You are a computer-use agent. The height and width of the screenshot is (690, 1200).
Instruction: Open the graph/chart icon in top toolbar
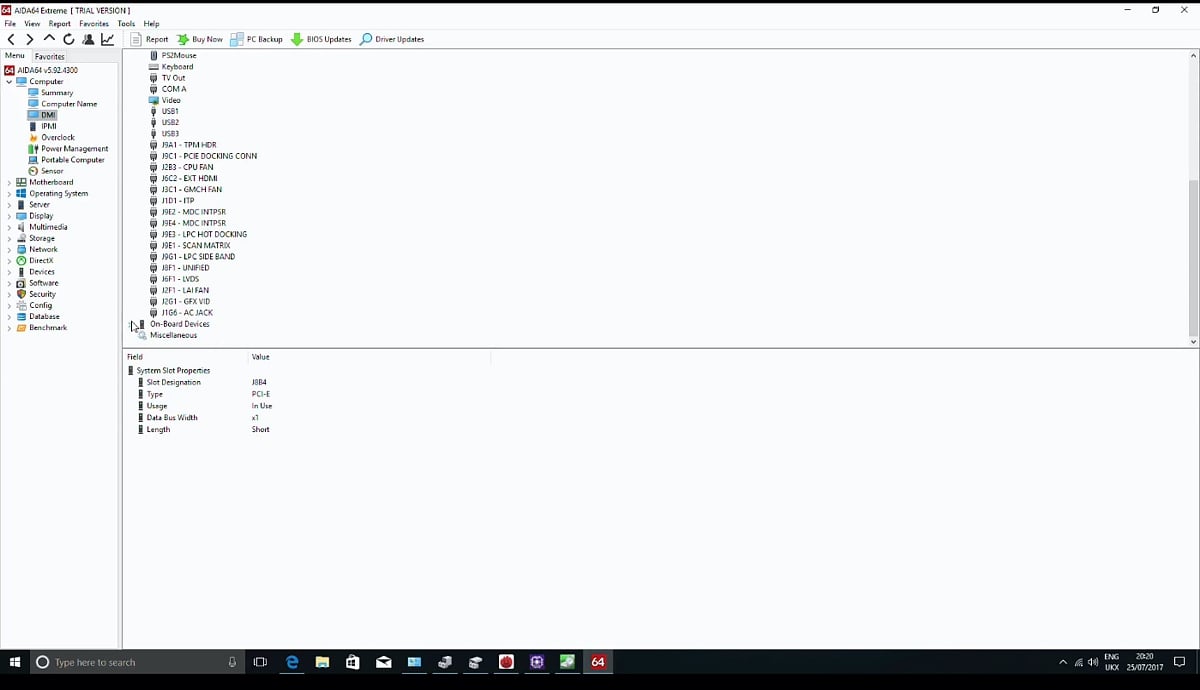pyautogui.click(x=107, y=39)
